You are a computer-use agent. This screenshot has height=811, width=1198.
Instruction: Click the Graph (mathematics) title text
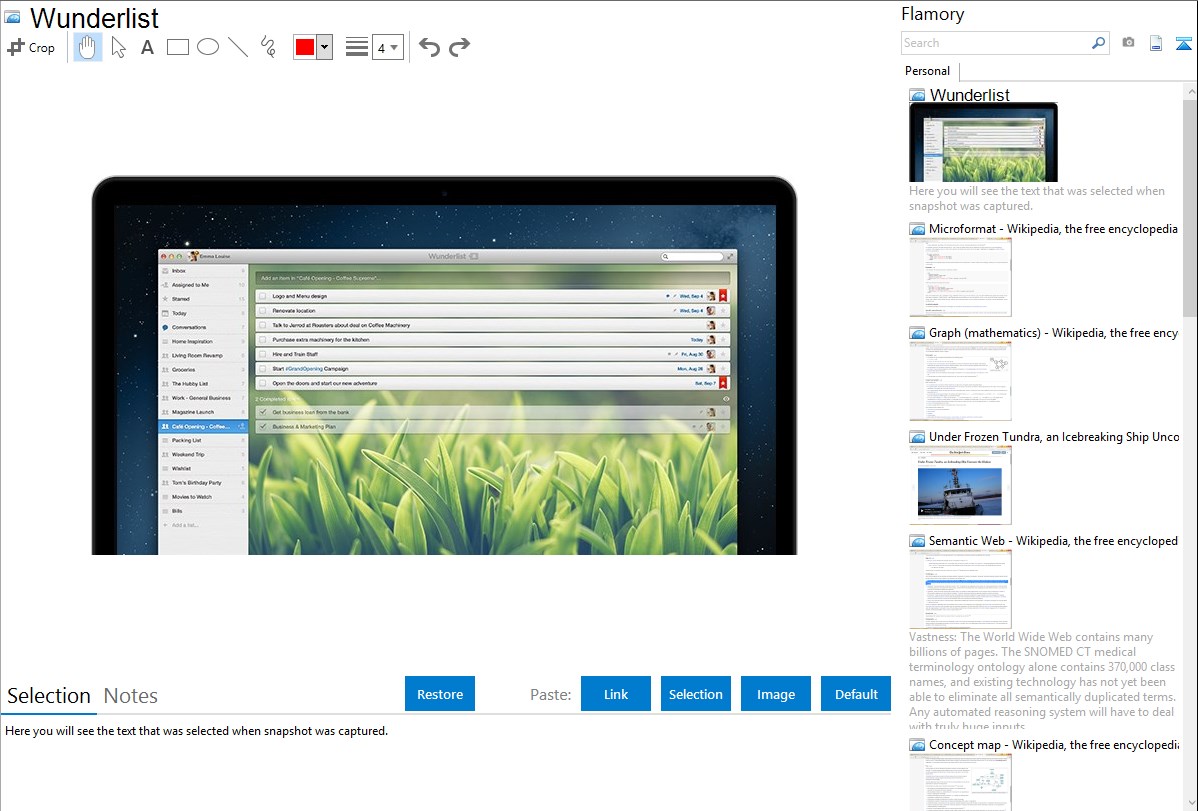pos(1053,333)
